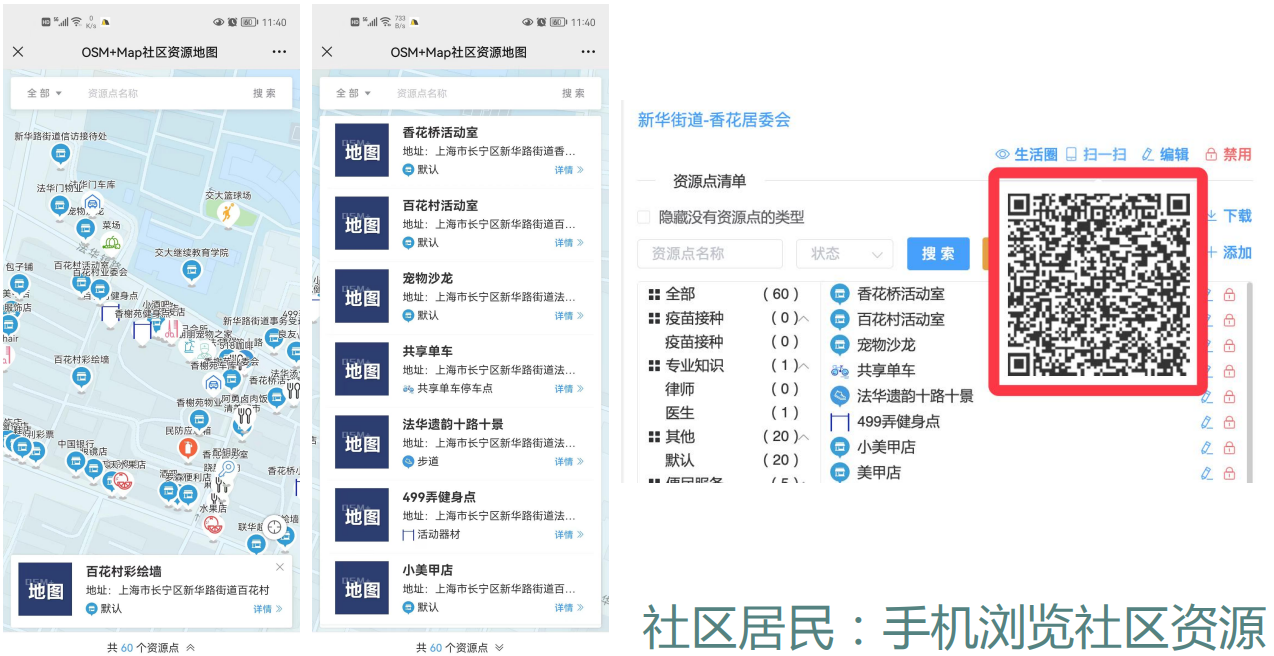The height and width of the screenshot is (656, 1274).
Task: Click the lock icon for 美甲店
Action: [1229, 473]
